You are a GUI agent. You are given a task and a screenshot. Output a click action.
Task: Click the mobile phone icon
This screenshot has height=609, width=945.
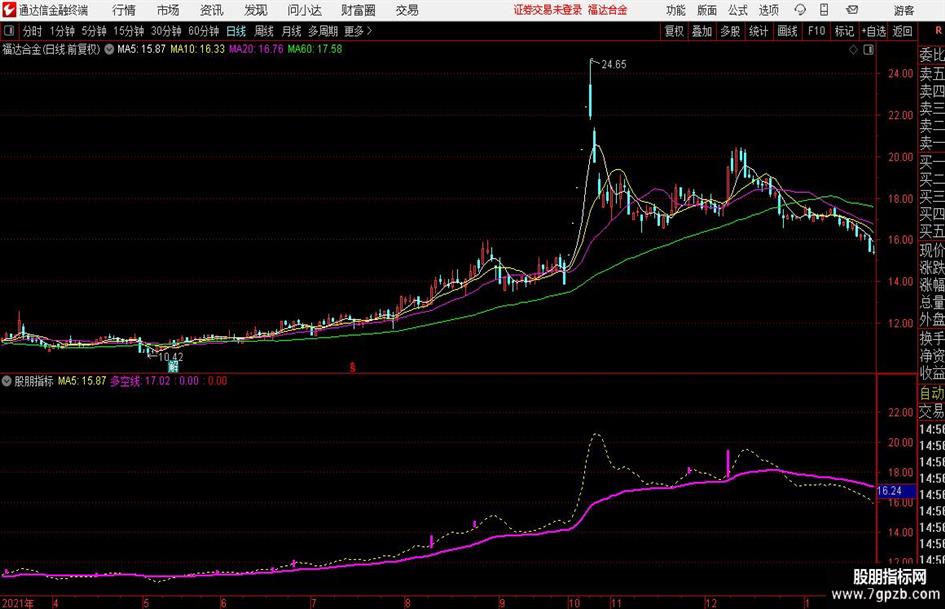[x=824, y=10]
